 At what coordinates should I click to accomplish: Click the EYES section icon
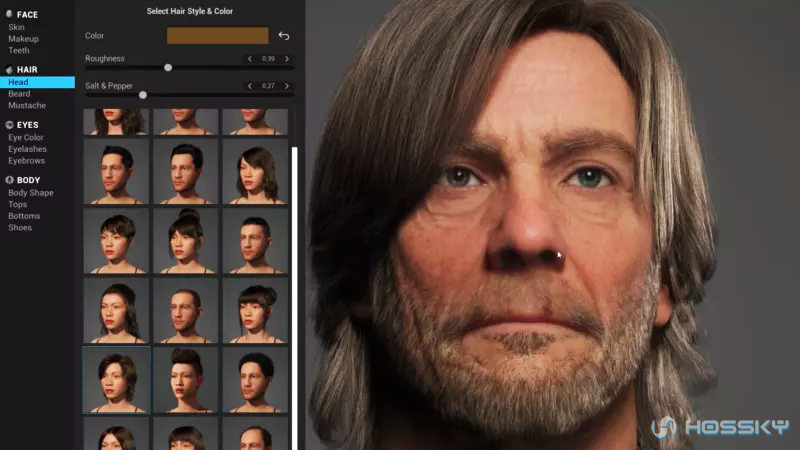9,124
